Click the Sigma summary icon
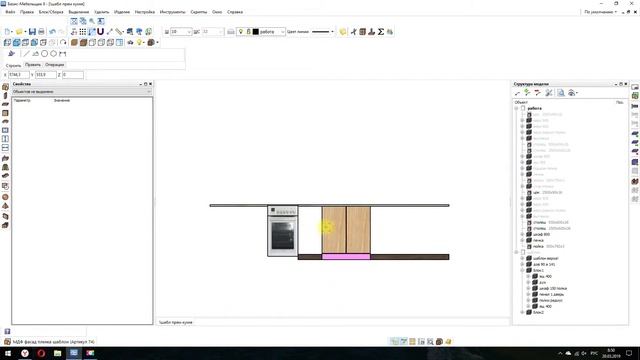Viewport: 640px width, 360px height. 381,31
